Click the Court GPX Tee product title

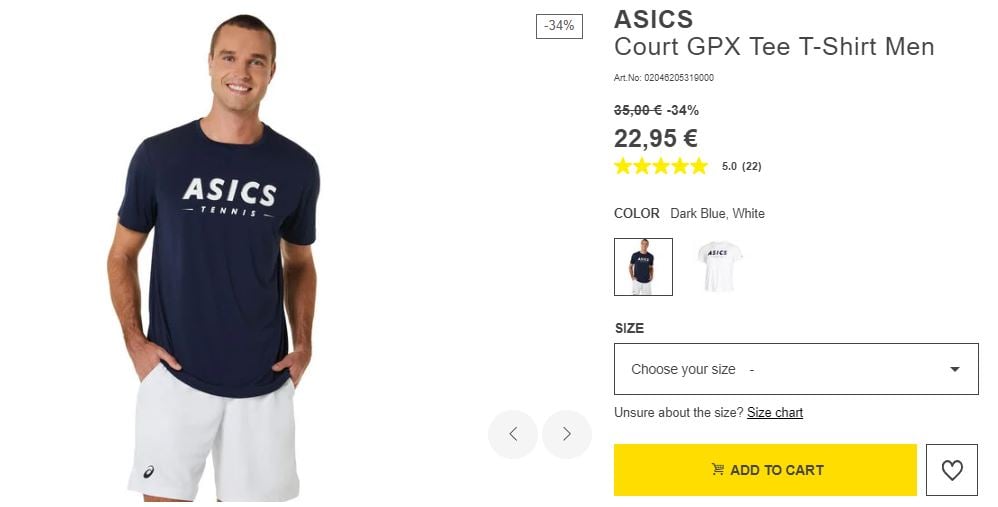click(x=774, y=46)
